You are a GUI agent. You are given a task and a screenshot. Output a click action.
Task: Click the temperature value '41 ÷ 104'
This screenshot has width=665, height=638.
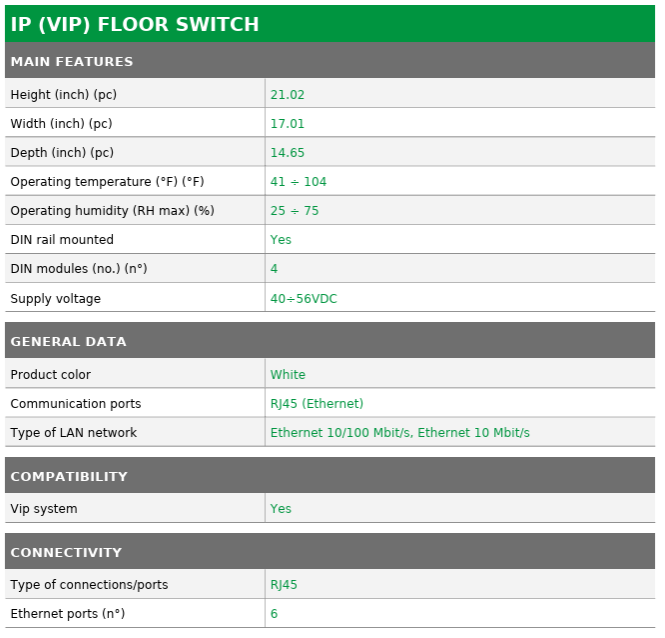coord(299,182)
